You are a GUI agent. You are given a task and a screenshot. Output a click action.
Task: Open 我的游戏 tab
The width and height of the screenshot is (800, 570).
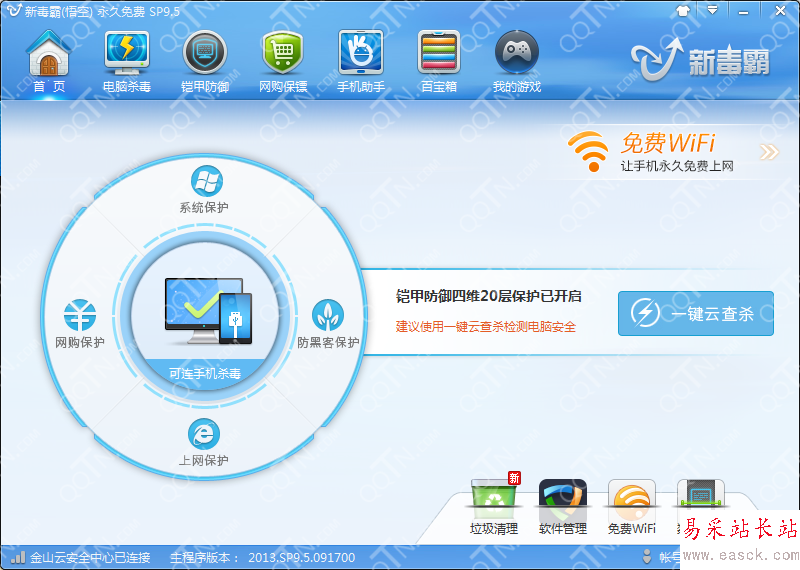(517, 63)
